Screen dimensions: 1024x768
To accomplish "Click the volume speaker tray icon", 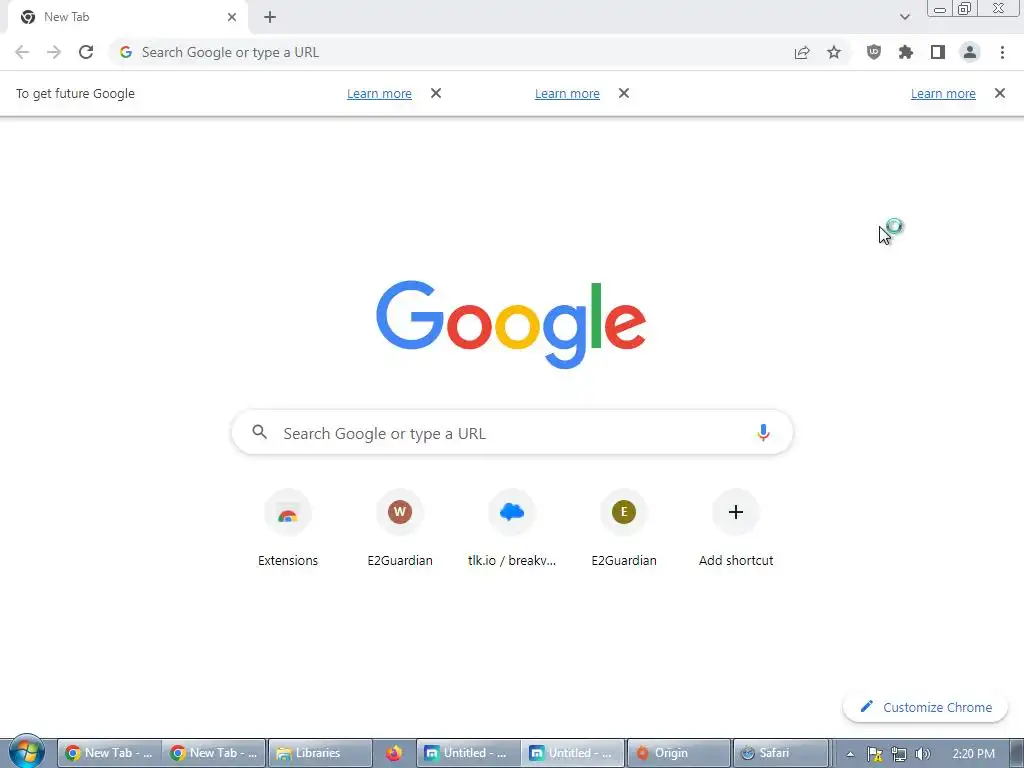I will tap(922, 754).
